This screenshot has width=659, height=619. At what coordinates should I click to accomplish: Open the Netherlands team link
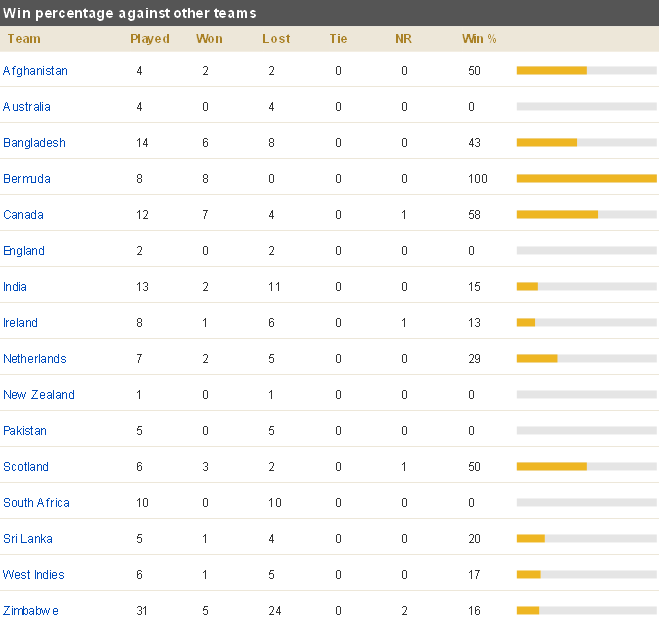point(35,359)
